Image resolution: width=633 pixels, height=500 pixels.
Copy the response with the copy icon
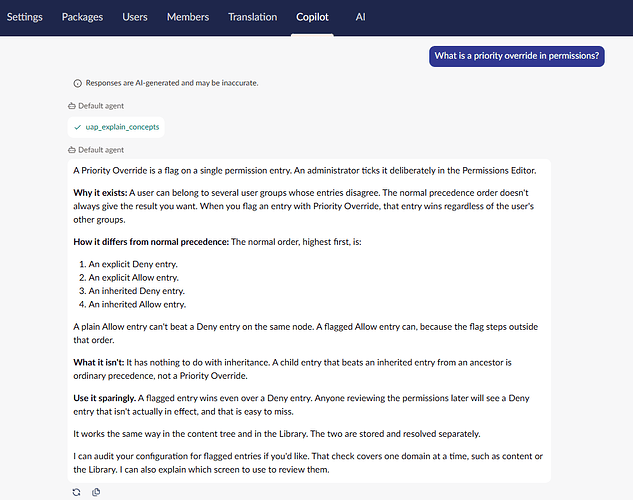pos(96,492)
